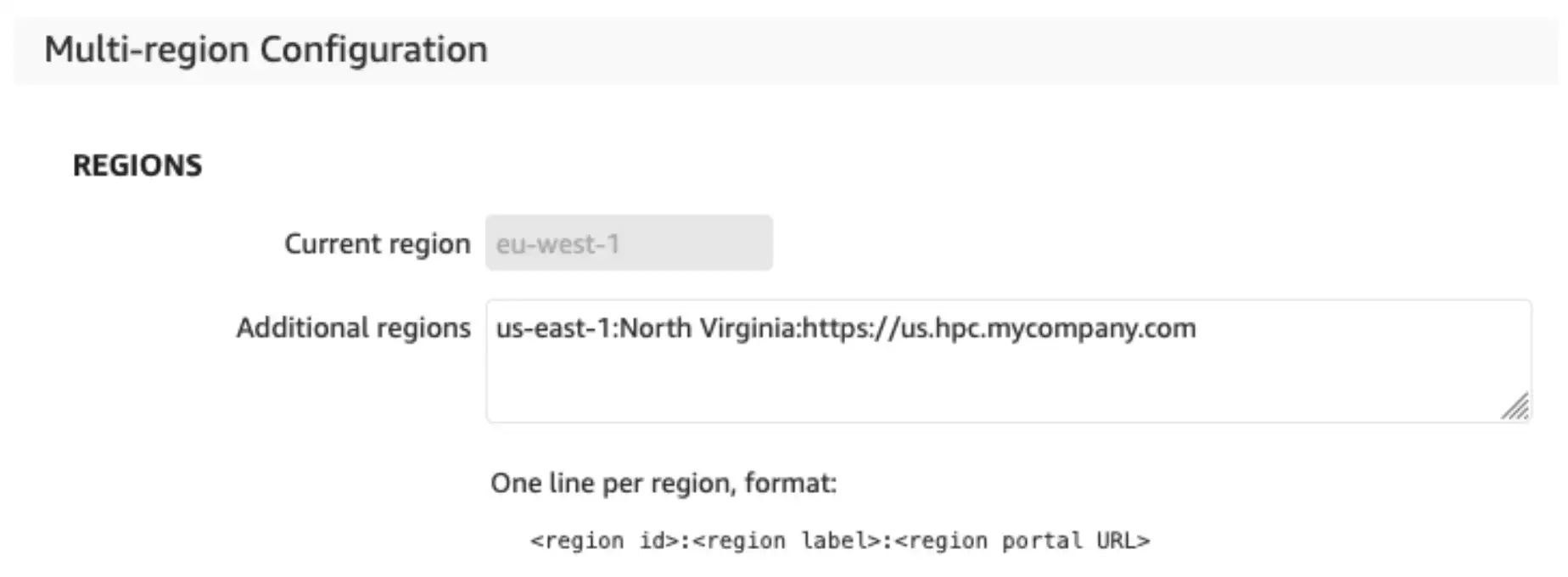Click the Additional regions text area
This screenshot has height=577, width=1568.
[1008, 361]
